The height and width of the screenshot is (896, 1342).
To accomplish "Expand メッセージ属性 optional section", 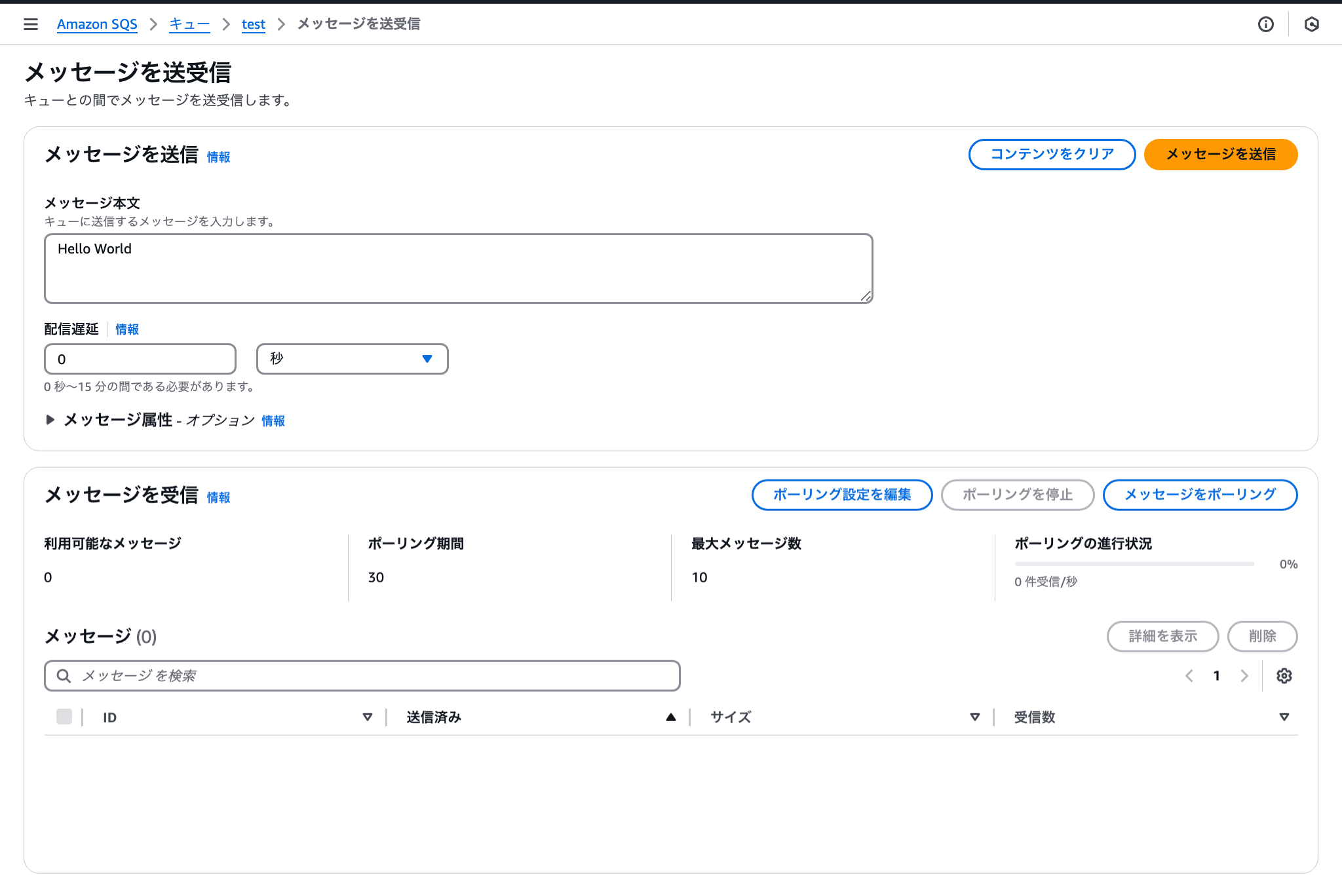I will click(50, 420).
